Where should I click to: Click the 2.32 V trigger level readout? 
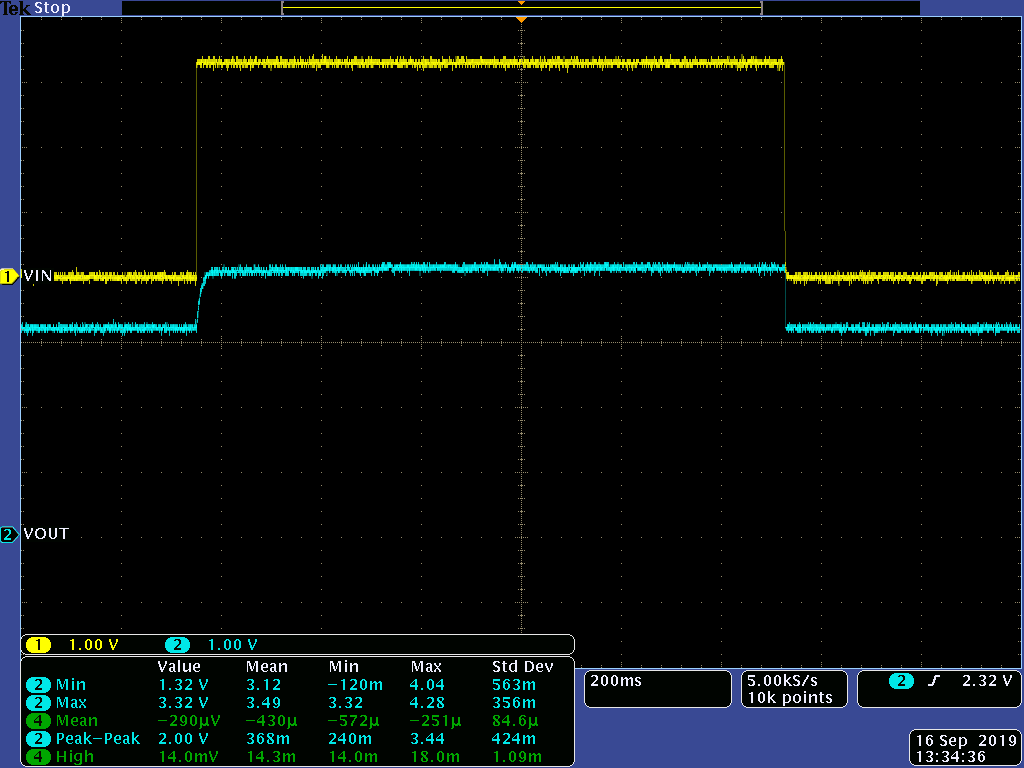pyautogui.click(x=987, y=680)
